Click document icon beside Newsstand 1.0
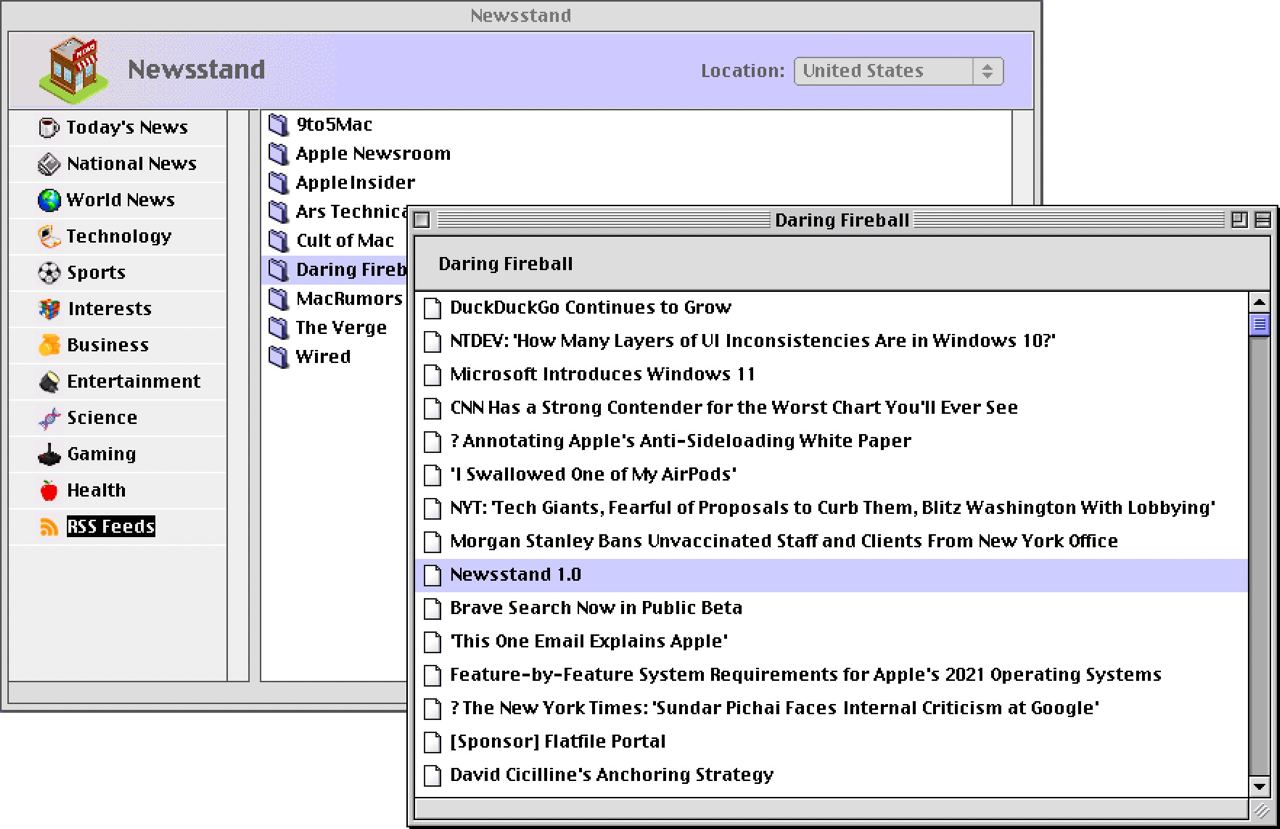This screenshot has height=829, width=1280. [x=432, y=575]
